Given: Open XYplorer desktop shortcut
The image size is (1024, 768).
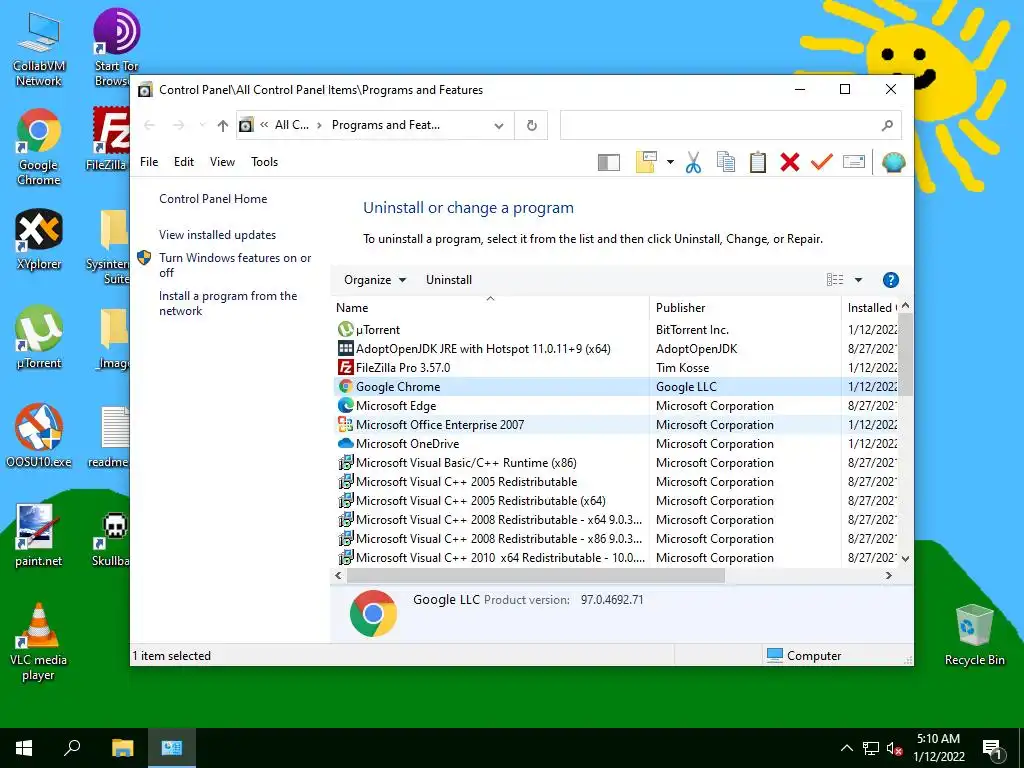Looking at the screenshot, I should click(39, 240).
